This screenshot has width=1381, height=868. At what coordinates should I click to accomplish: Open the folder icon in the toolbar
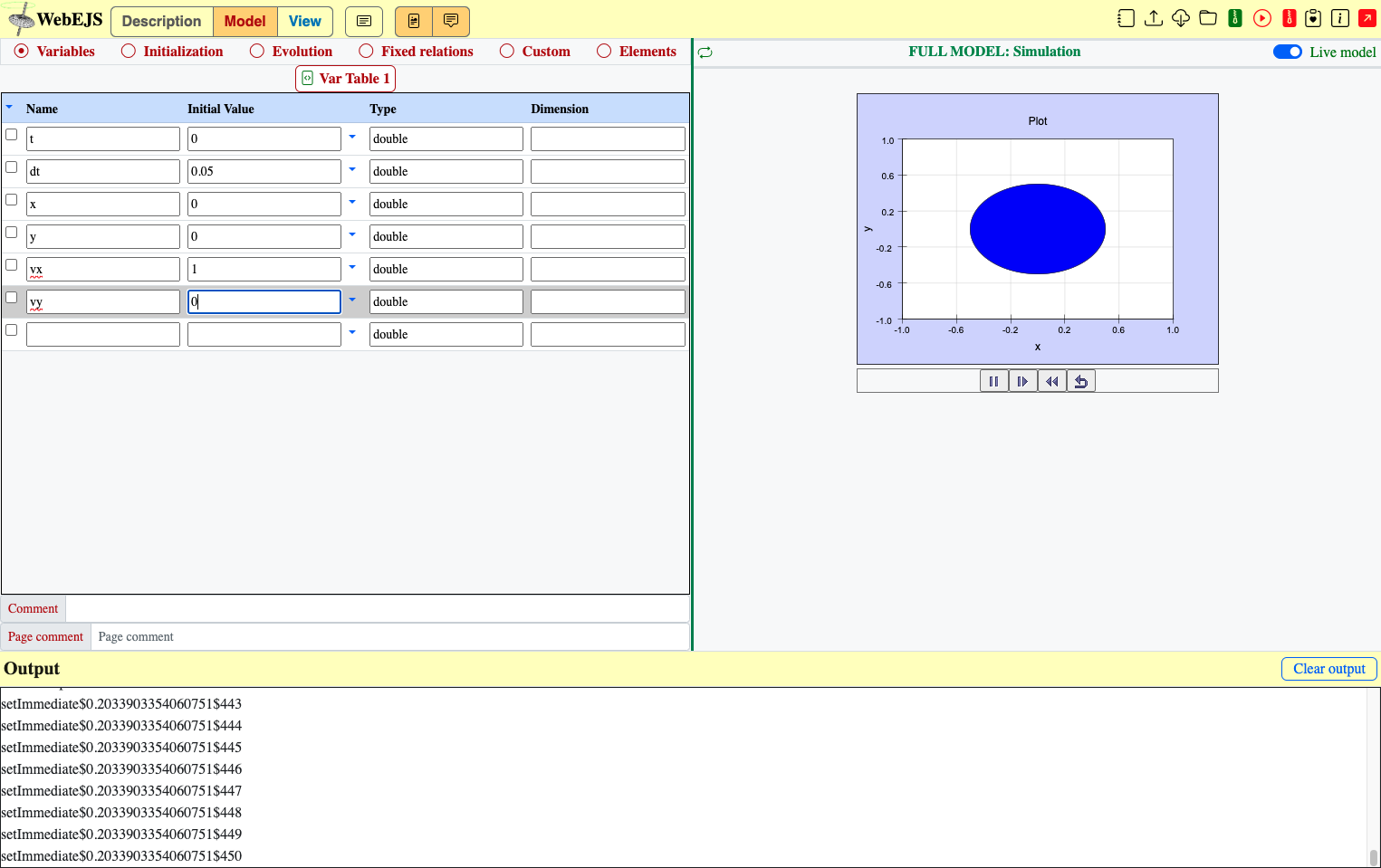tap(1208, 18)
